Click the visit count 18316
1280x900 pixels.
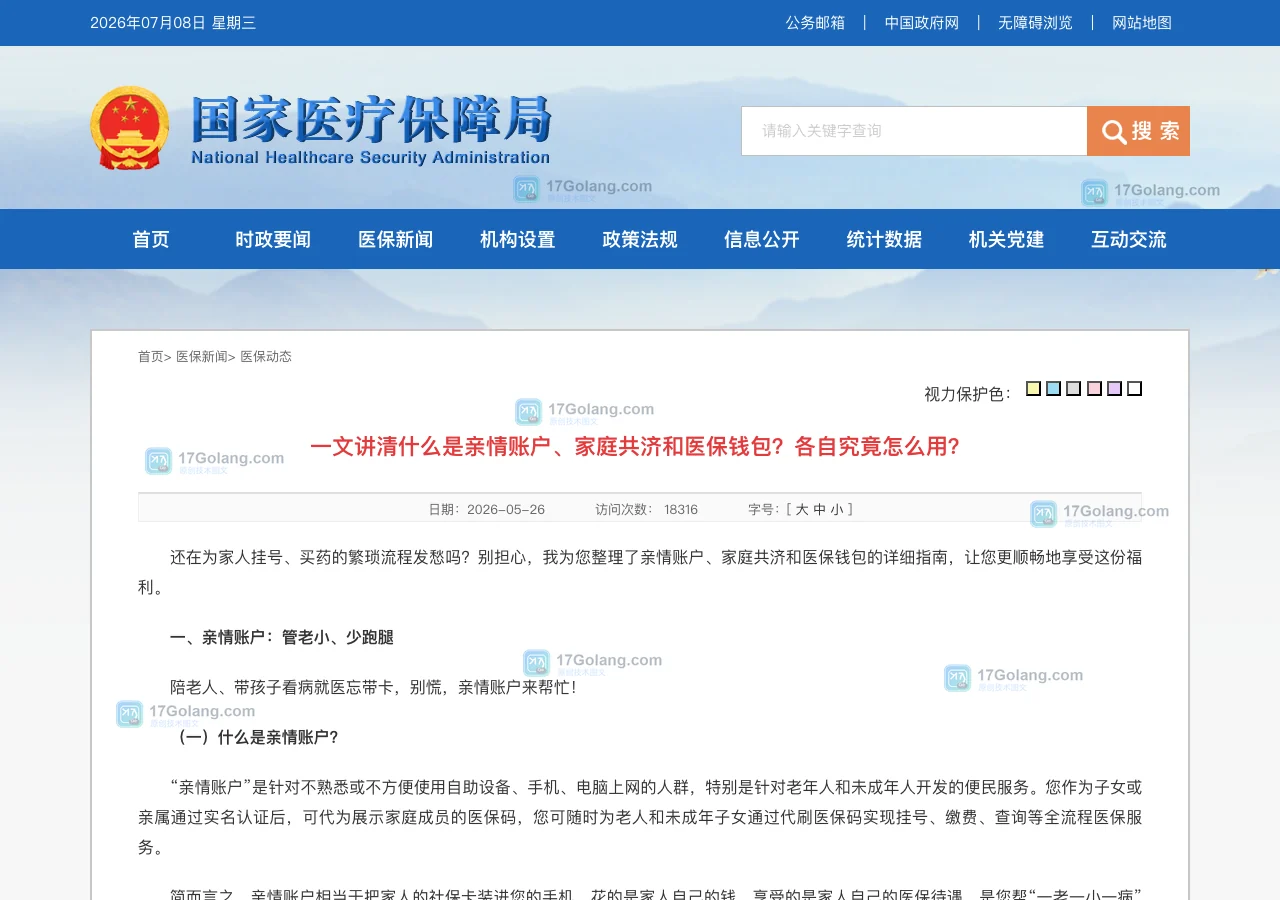click(681, 509)
